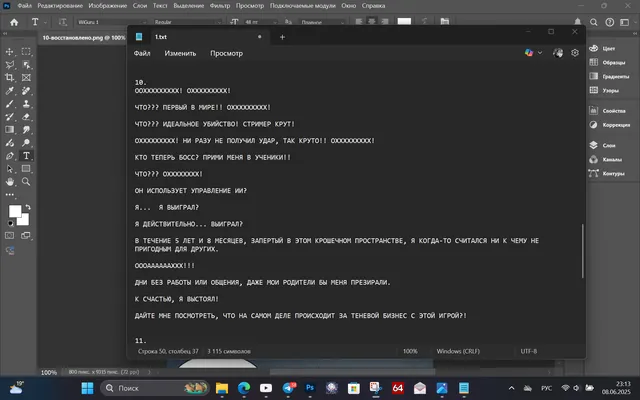
Task: Open the font family dropdown WGuru 1
Action: point(112,22)
